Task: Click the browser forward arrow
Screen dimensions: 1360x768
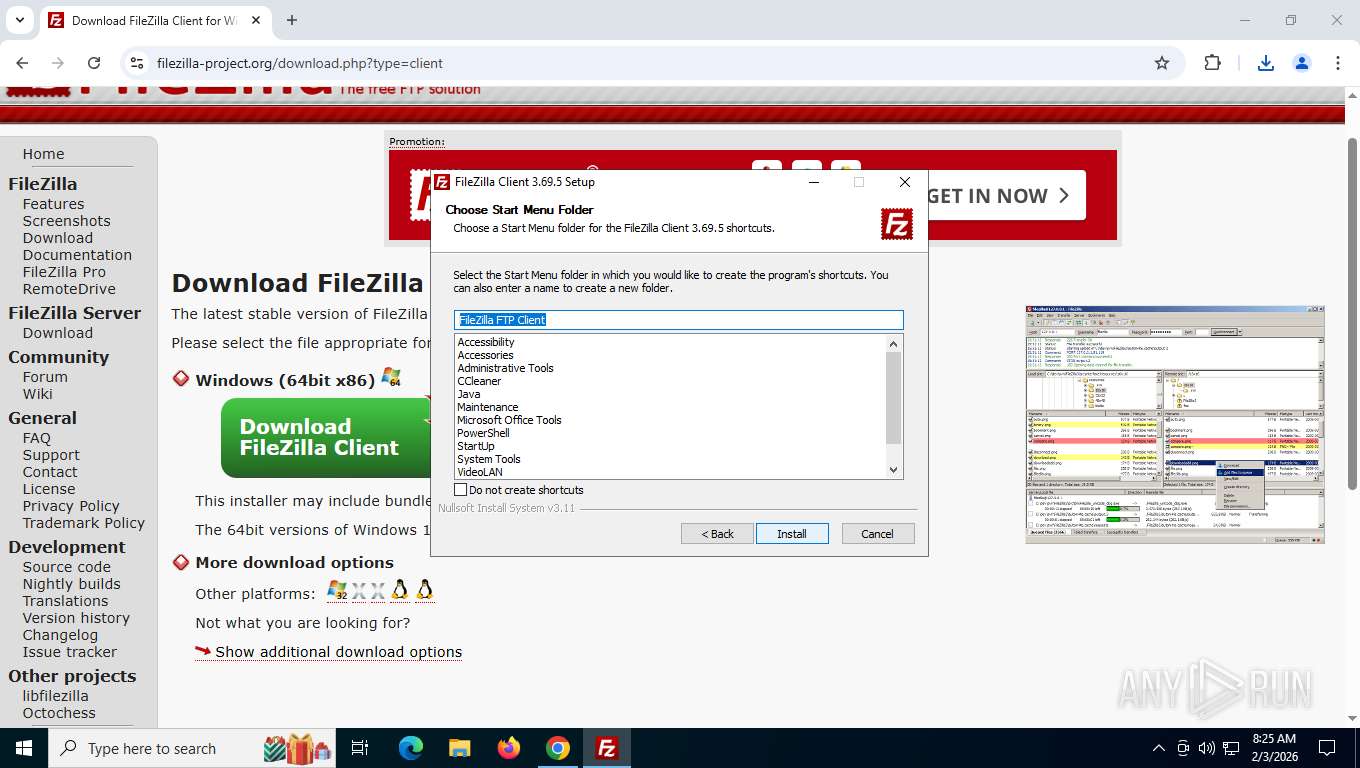Action: [58, 63]
